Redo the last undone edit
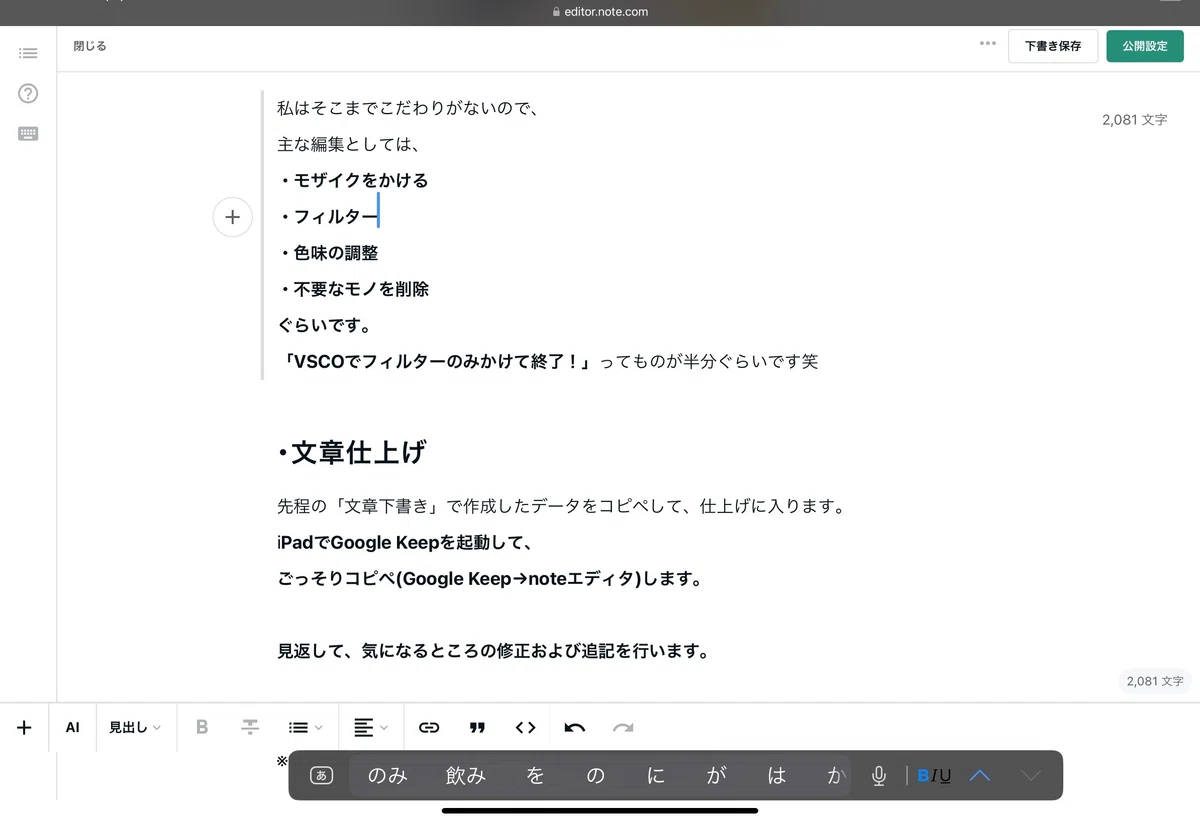 [x=623, y=728]
